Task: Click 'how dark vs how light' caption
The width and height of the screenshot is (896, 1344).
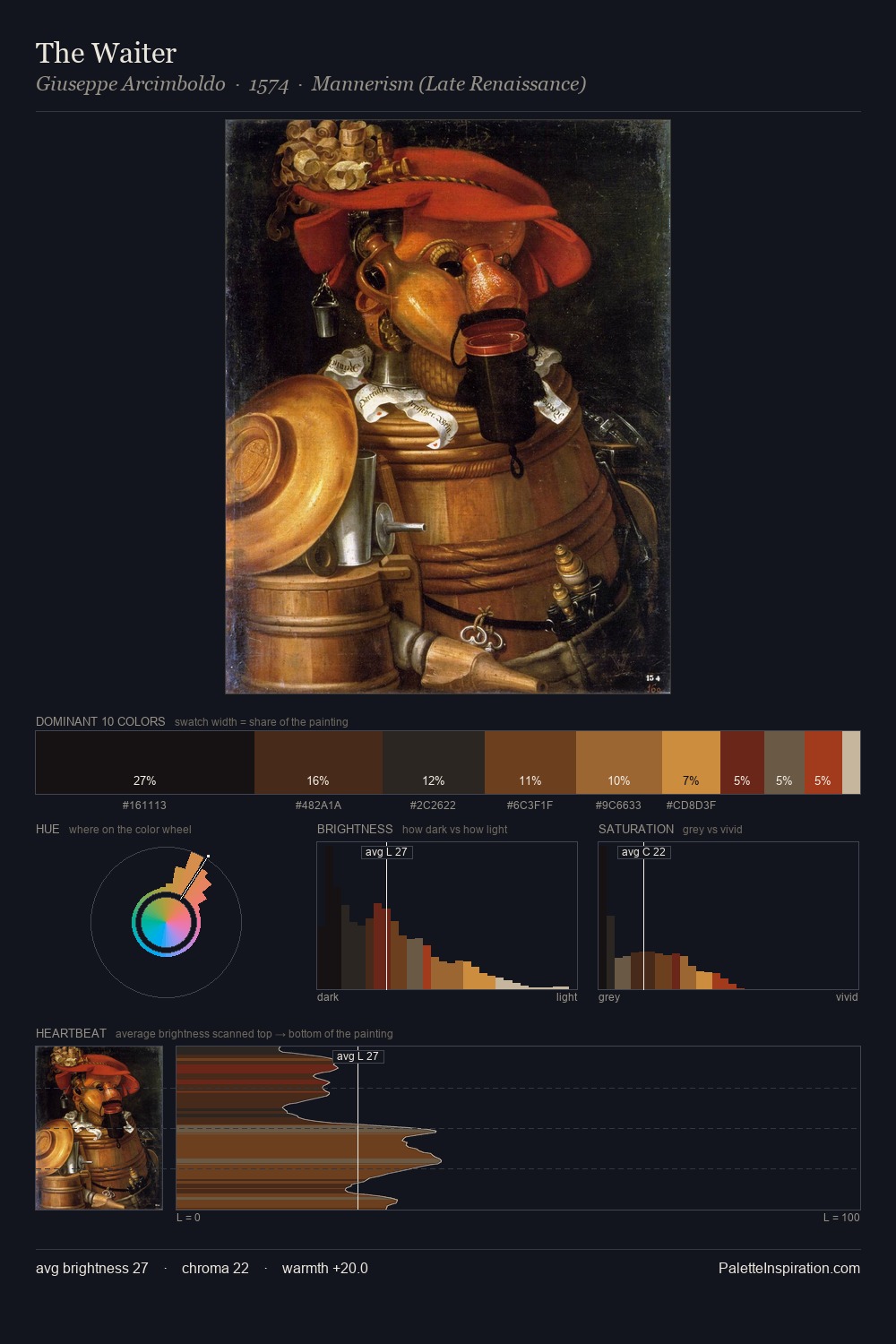Action: (x=454, y=830)
